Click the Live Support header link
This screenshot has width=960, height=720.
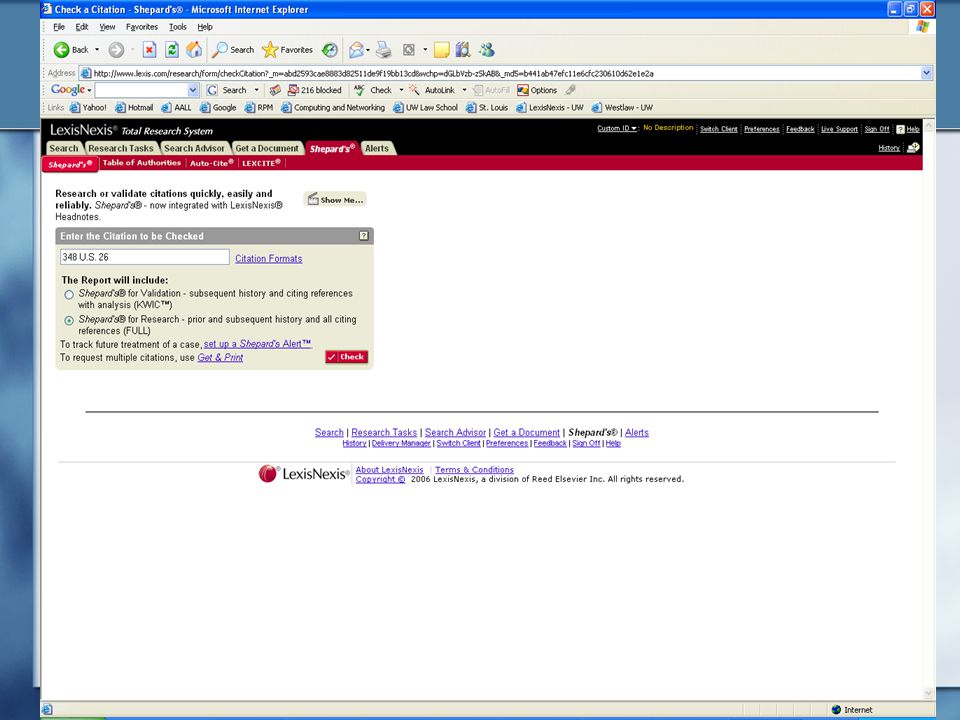point(839,129)
